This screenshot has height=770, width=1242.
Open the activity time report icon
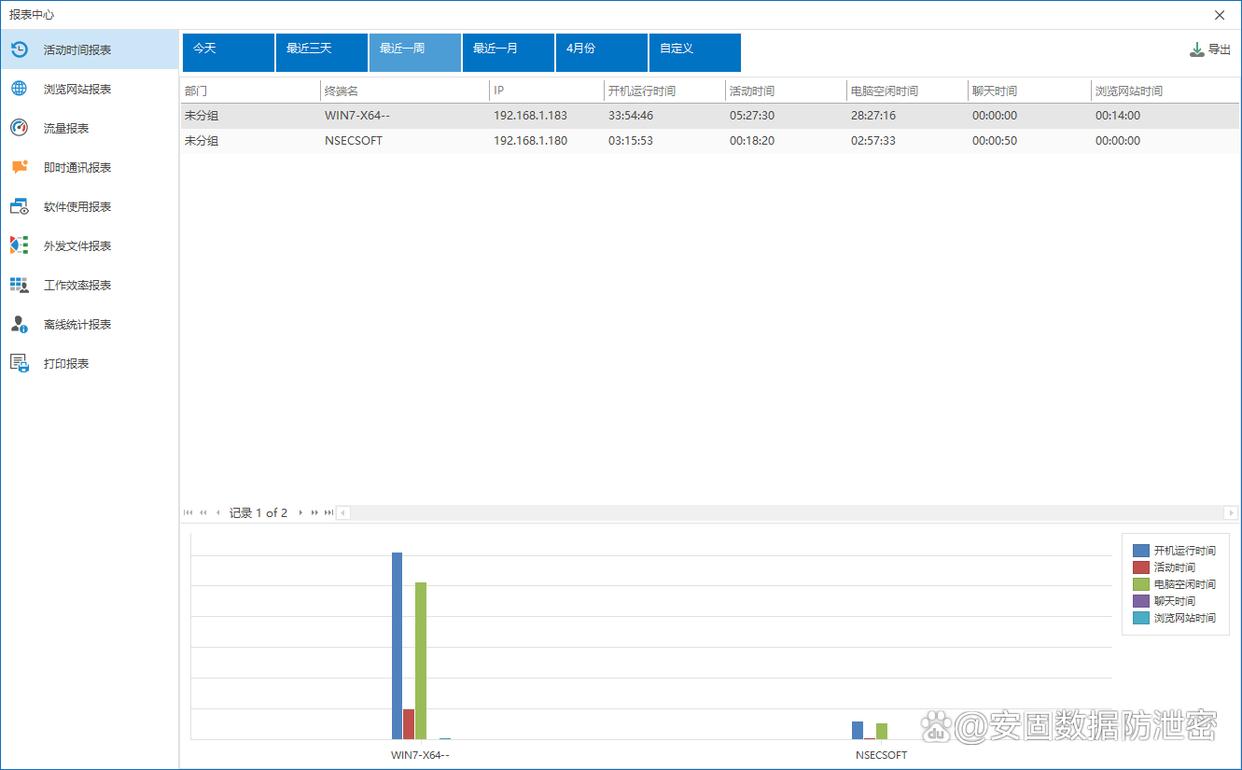pyautogui.click(x=19, y=49)
